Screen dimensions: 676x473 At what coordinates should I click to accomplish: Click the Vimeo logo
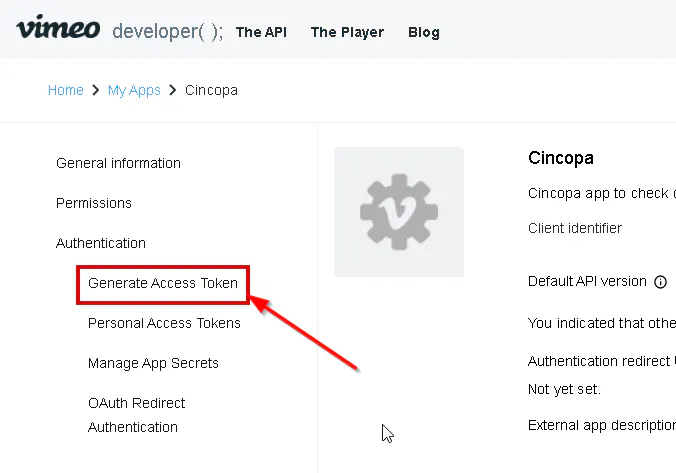[x=58, y=28]
